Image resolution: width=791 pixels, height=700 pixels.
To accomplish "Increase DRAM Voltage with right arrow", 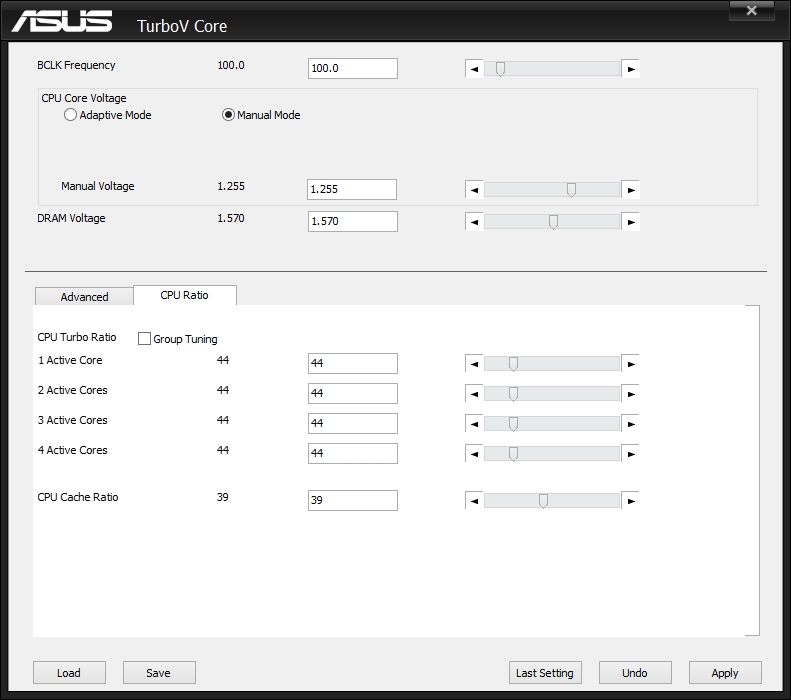I will (631, 222).
